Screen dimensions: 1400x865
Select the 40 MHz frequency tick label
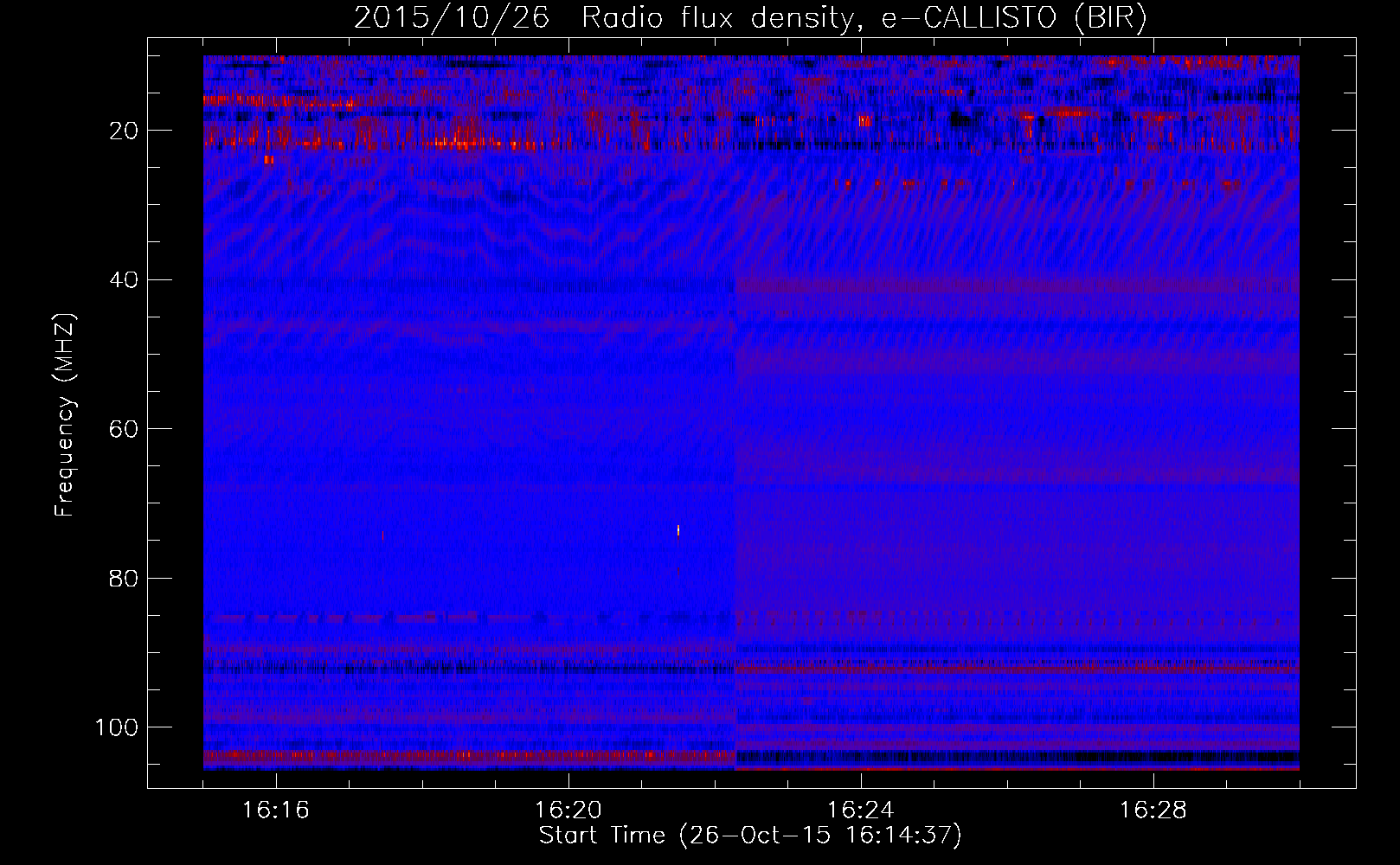(124, 280)
